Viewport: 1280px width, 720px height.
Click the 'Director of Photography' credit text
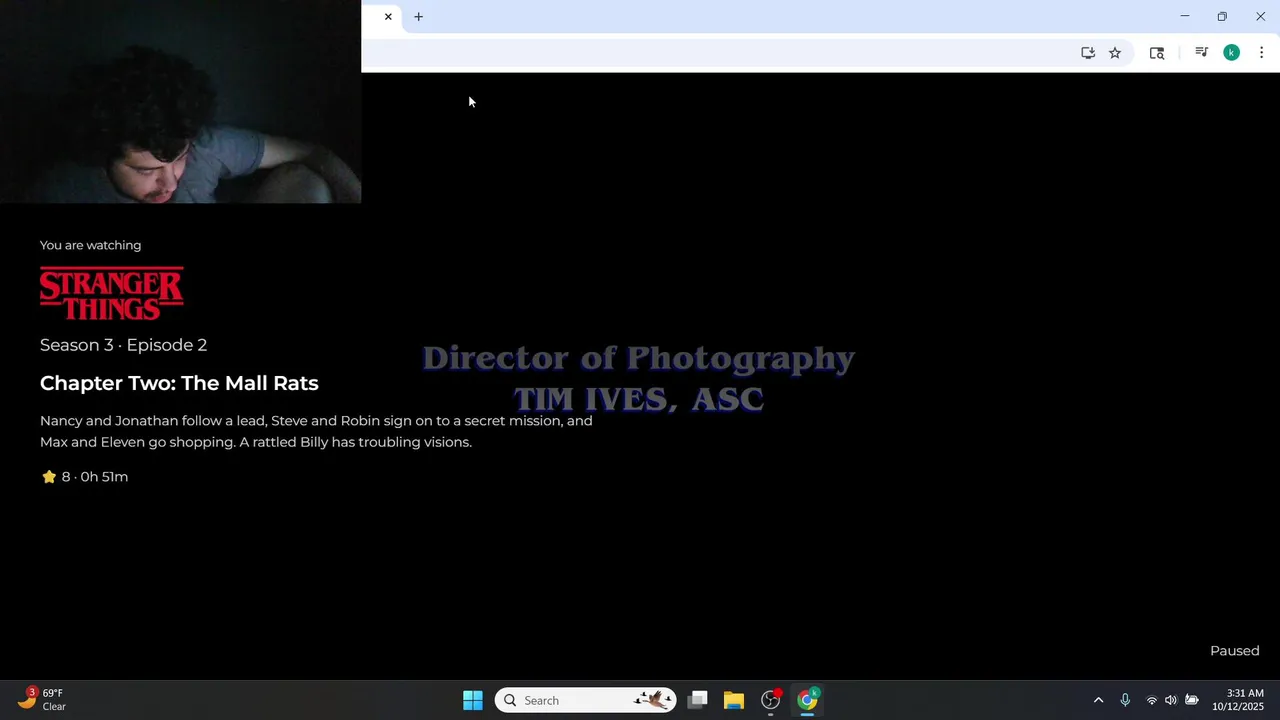coord(638,358)
